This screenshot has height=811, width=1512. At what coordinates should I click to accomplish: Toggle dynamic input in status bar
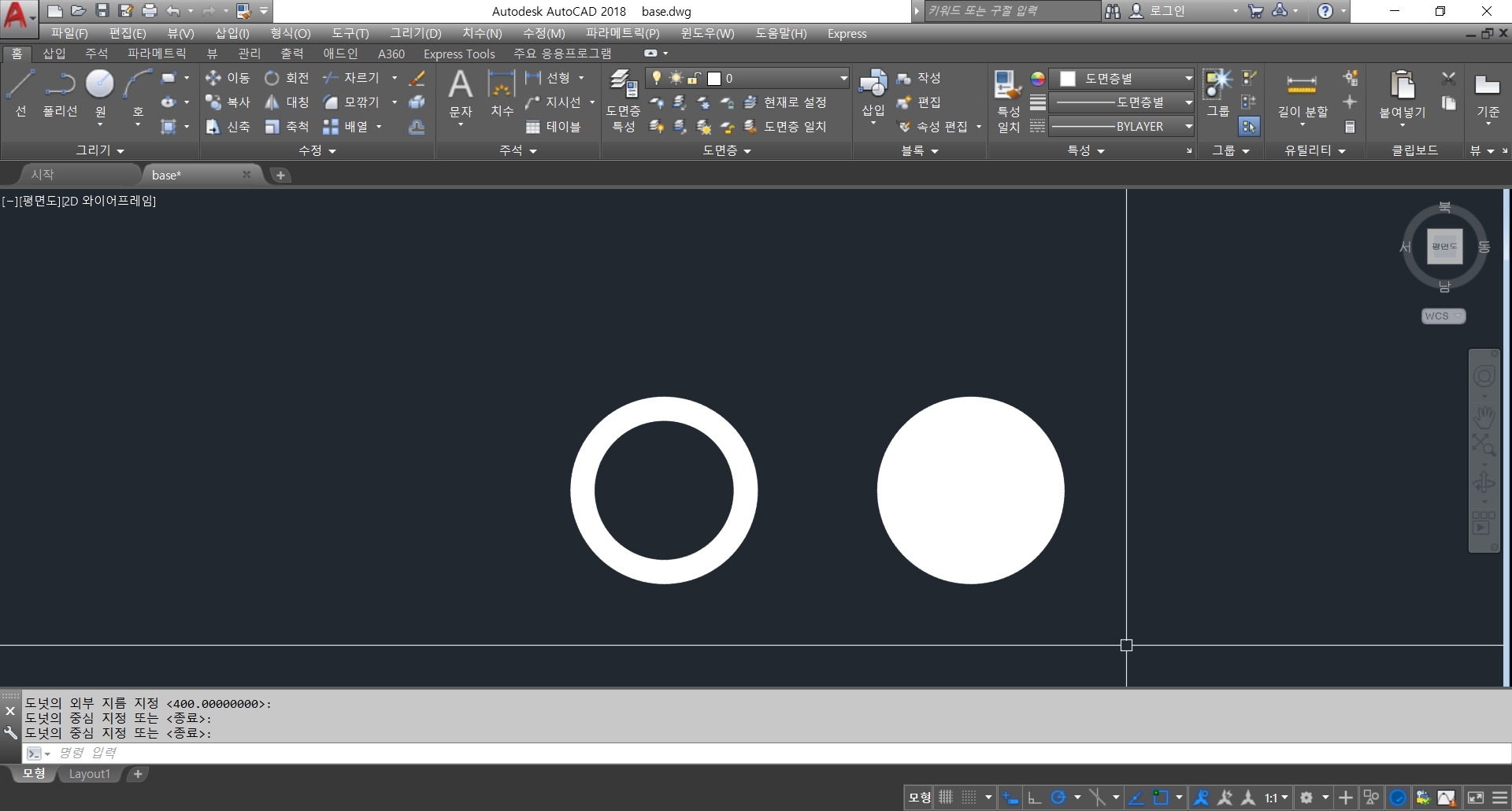[x=1010, y=797]
